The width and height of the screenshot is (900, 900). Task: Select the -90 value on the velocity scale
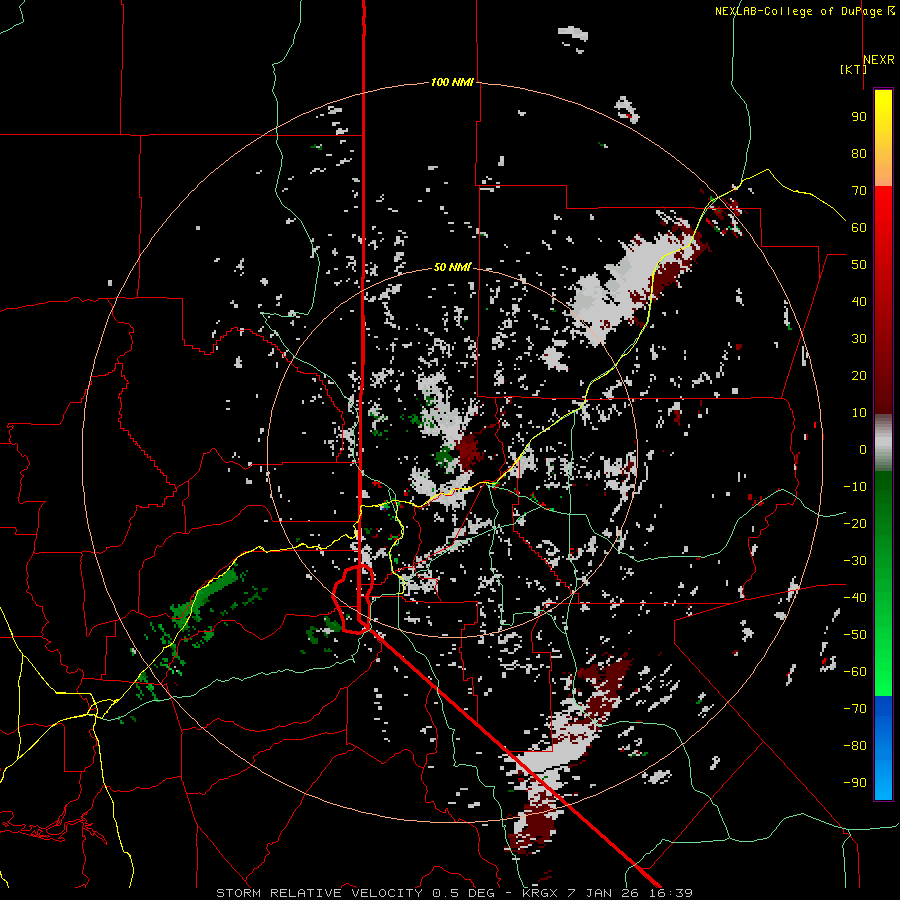[855, 783]
